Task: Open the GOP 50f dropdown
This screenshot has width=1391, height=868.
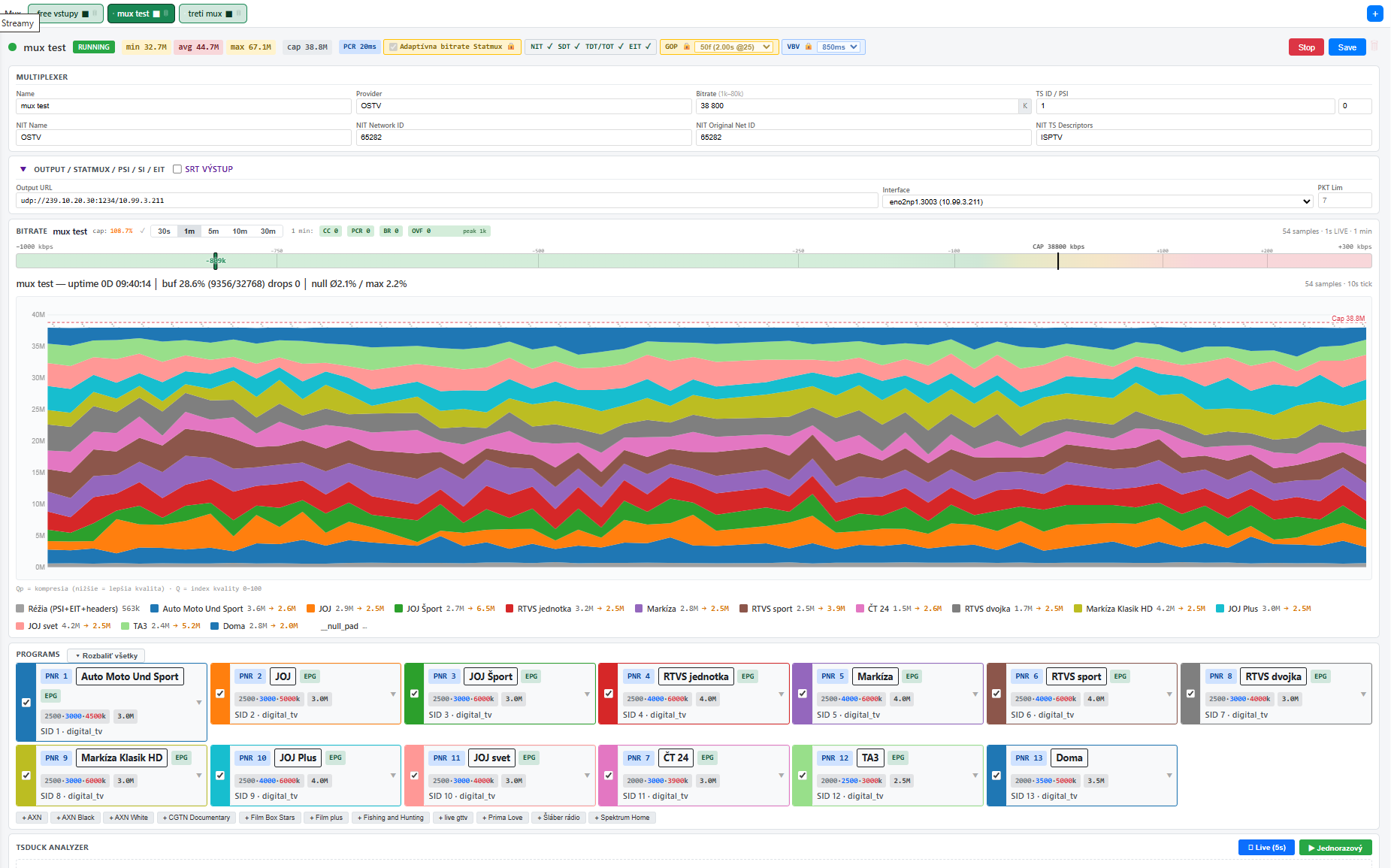Action: coord(735,47)
